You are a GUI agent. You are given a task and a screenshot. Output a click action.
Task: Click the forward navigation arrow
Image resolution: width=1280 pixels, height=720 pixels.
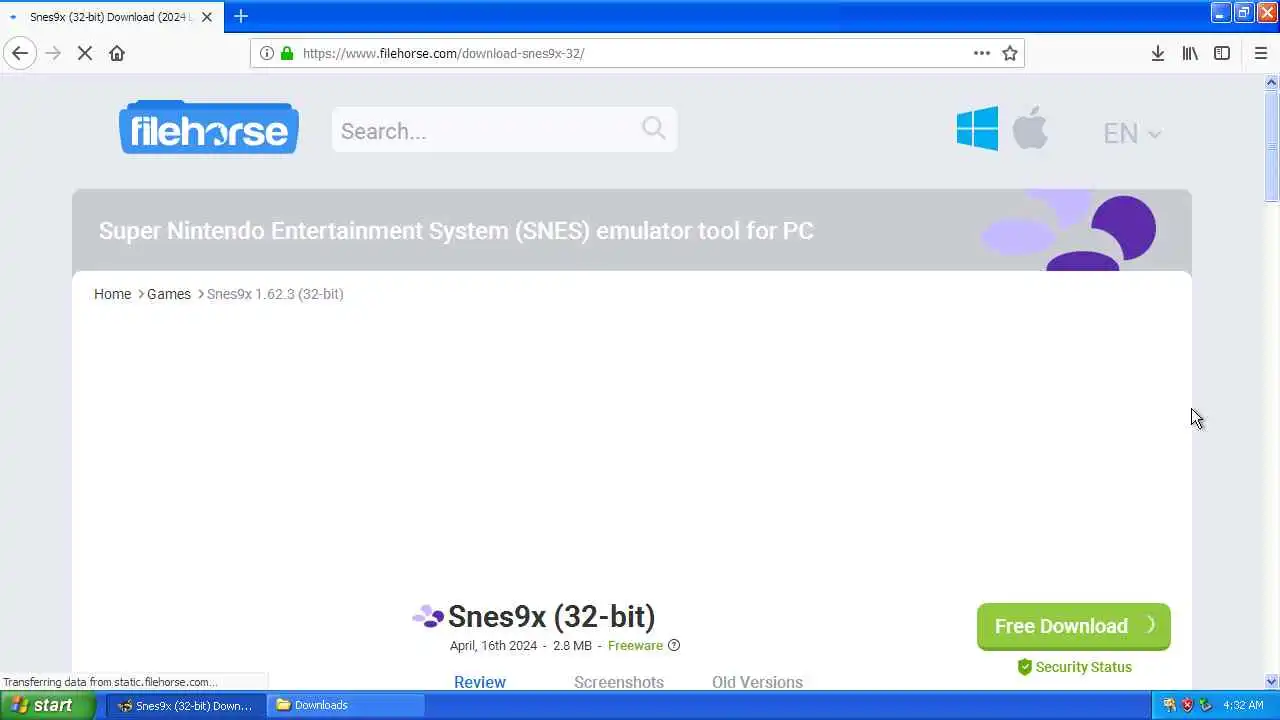(53, 53)
